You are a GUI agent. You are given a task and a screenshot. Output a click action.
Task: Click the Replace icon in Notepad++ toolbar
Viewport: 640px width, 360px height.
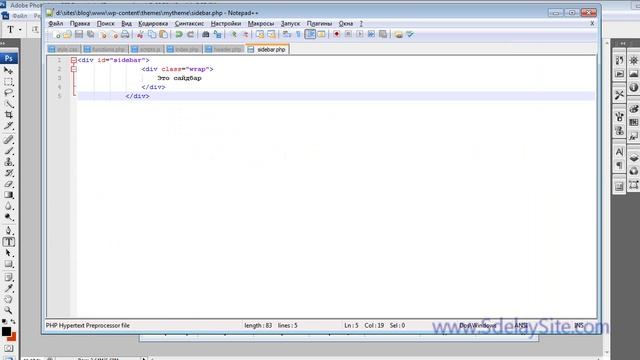tap(217, 35)
